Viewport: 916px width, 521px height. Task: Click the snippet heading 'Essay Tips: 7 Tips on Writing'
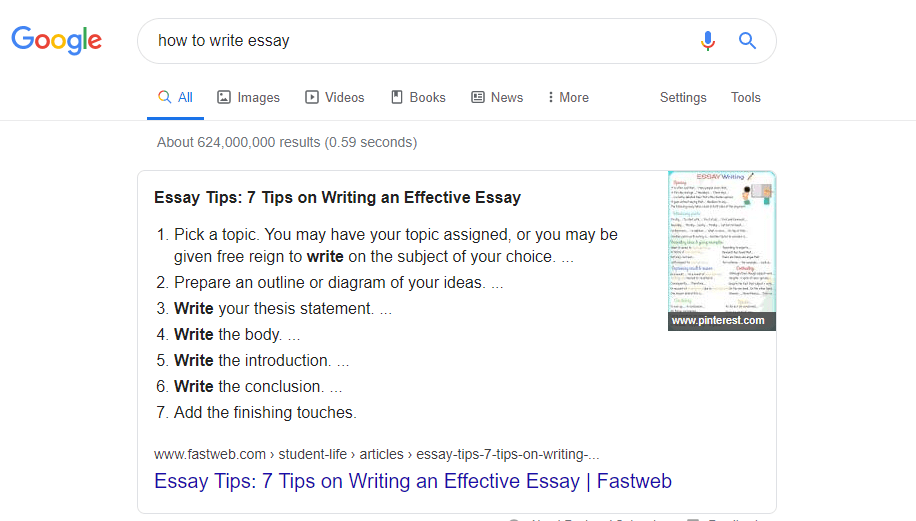point(337,197)
